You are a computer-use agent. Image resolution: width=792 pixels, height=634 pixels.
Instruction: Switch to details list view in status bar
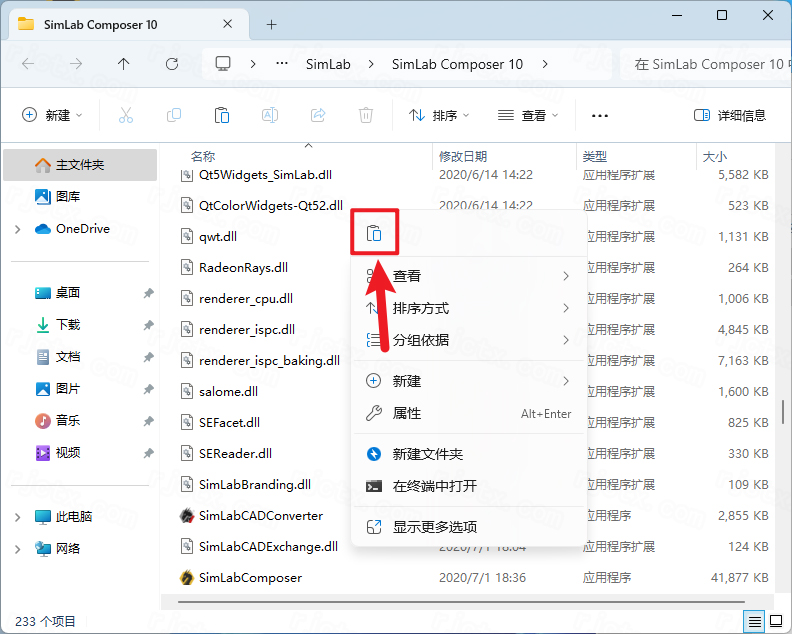755,621
